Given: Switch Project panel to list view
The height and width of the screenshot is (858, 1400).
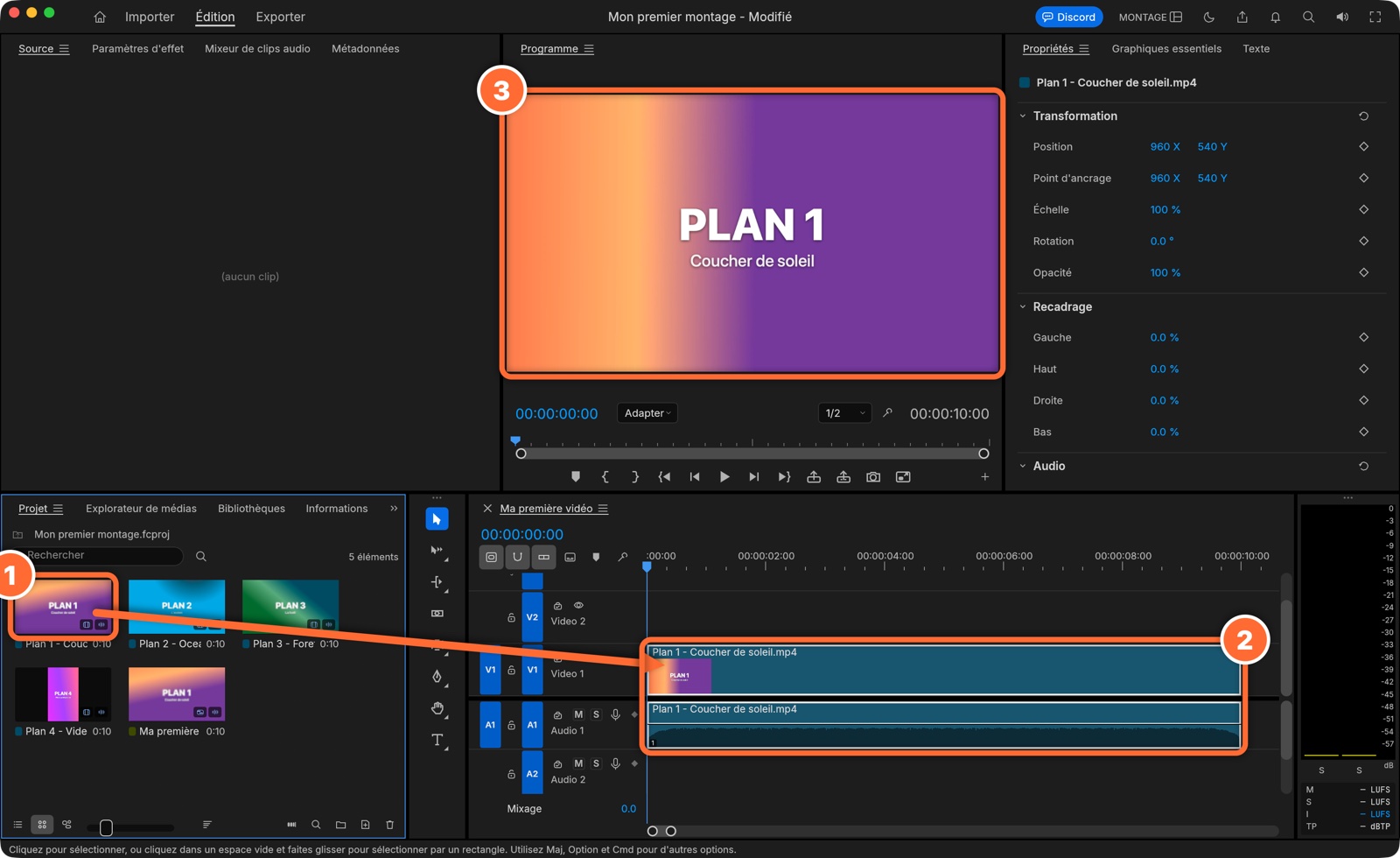Looking at the screenshot, I should (x=17, y=825).
